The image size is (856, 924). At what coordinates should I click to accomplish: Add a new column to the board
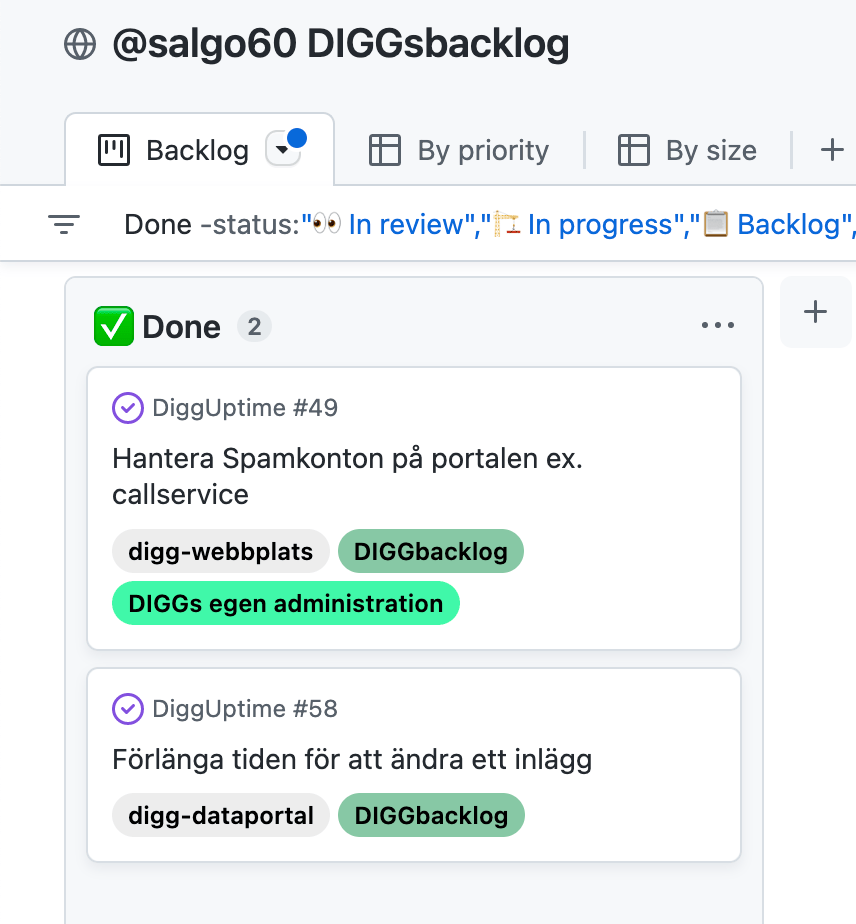815,312
